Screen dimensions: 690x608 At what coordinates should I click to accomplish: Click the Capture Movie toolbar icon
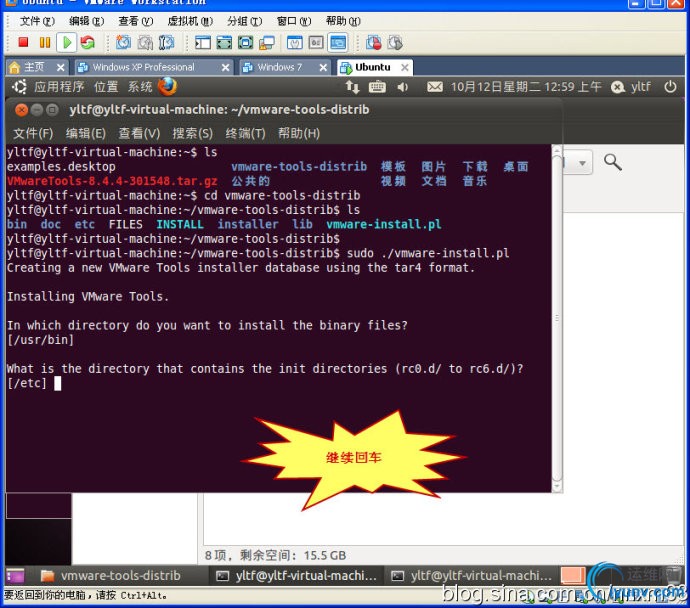pos(395,43)
